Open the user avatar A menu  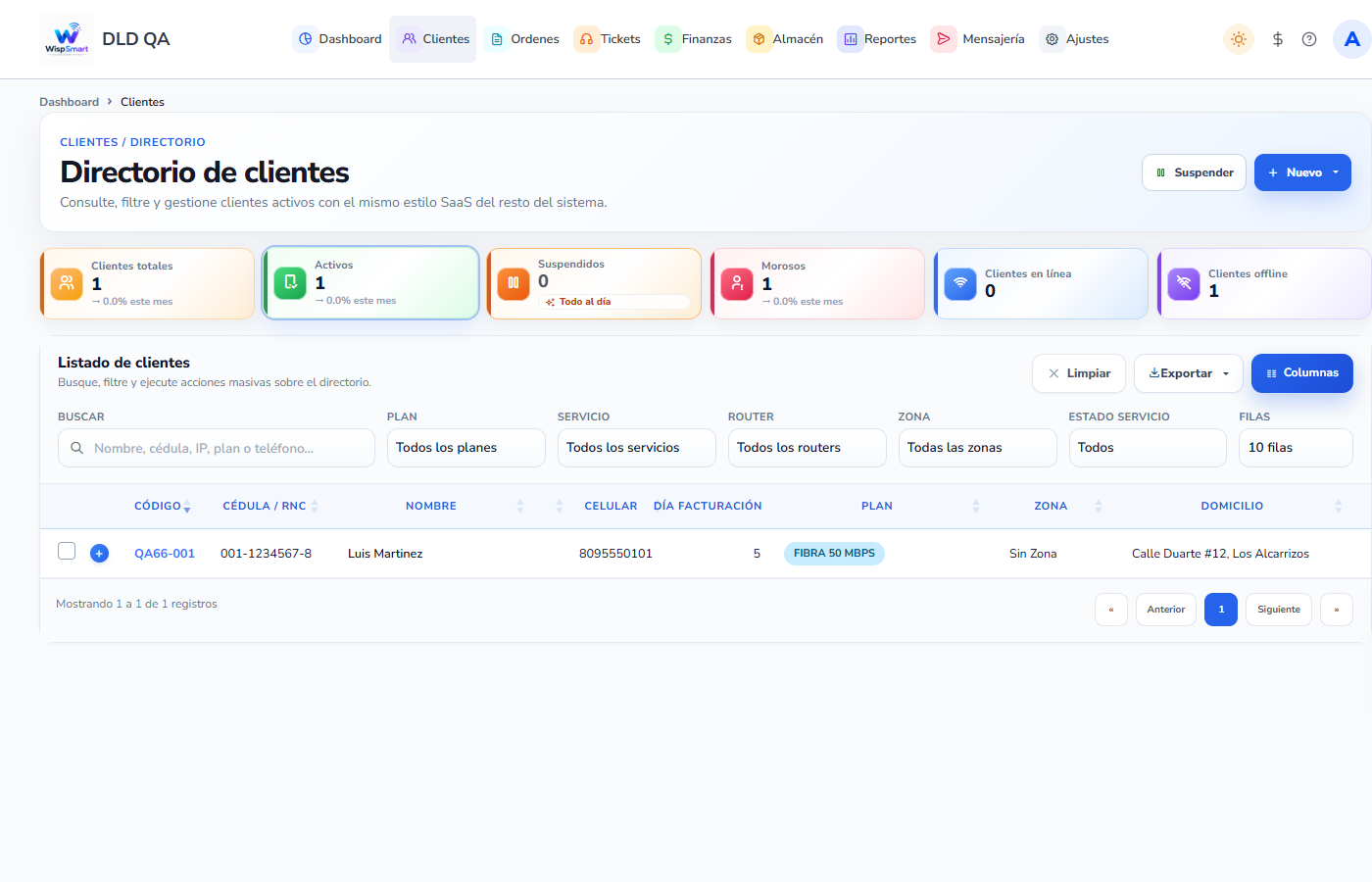tap(1352, 39)
